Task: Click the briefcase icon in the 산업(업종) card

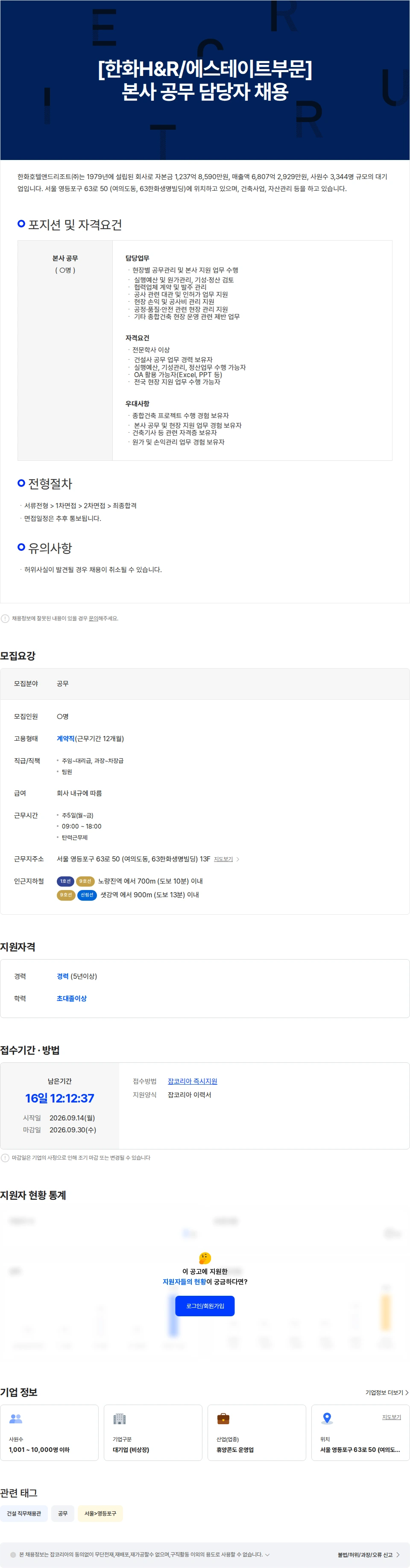Action: 224,1418
